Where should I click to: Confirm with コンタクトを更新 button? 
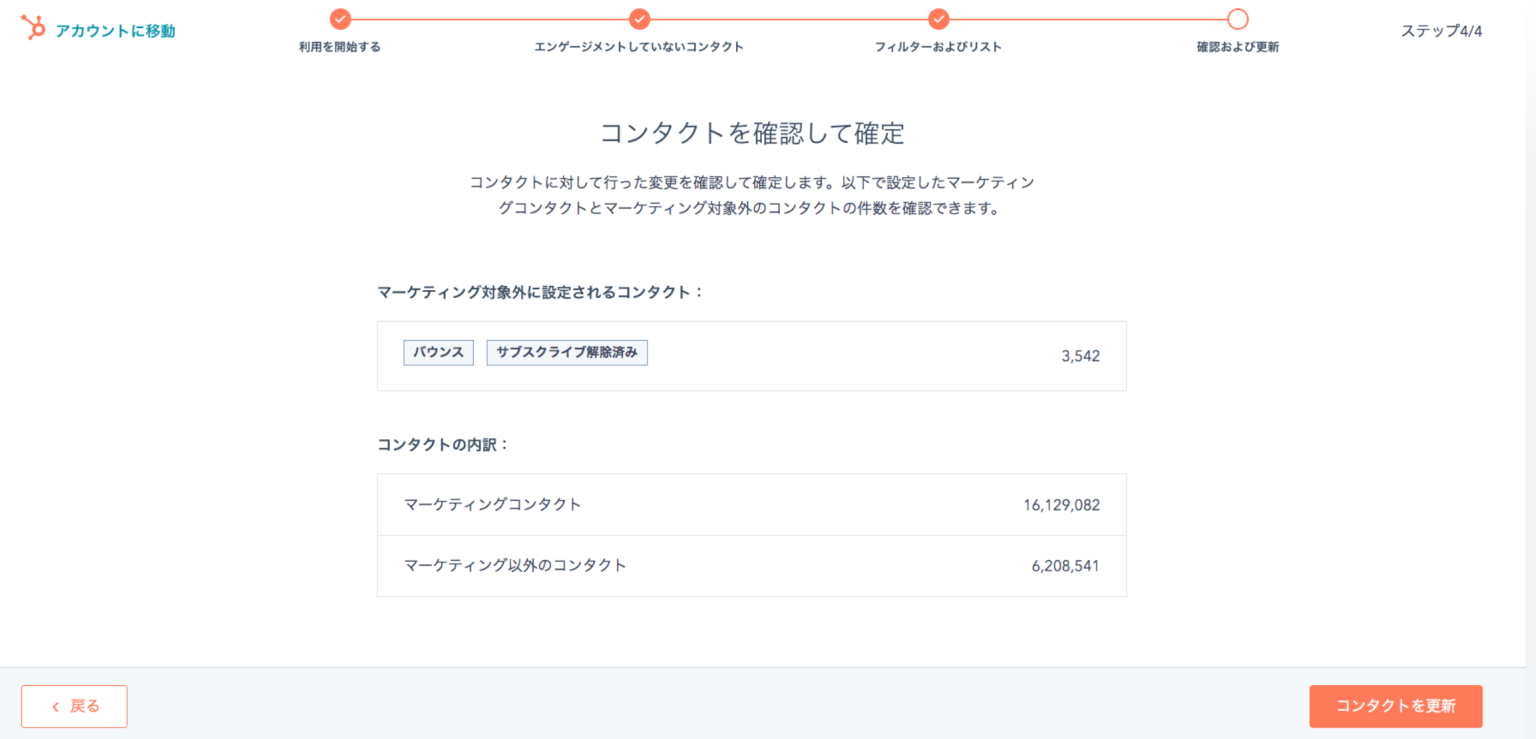pos(1396,706)
